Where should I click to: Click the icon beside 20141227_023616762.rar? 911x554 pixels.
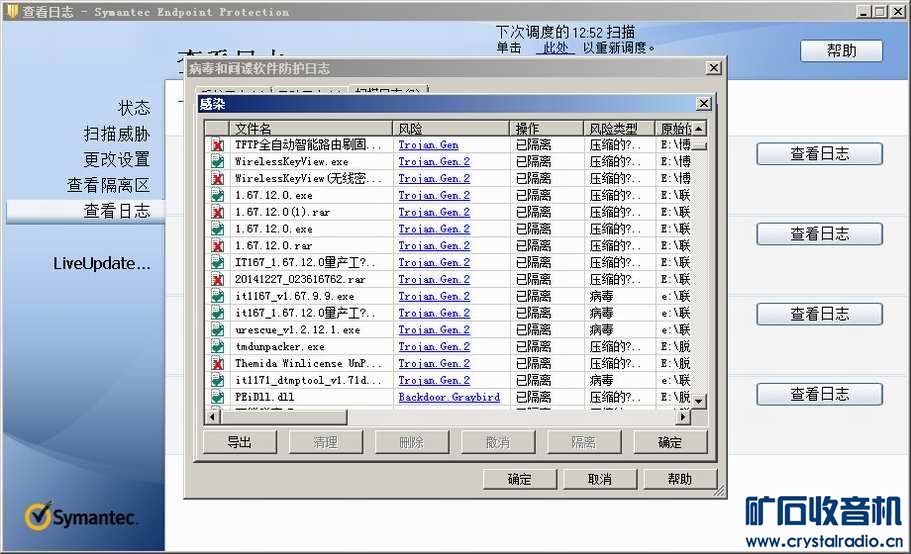218,279
